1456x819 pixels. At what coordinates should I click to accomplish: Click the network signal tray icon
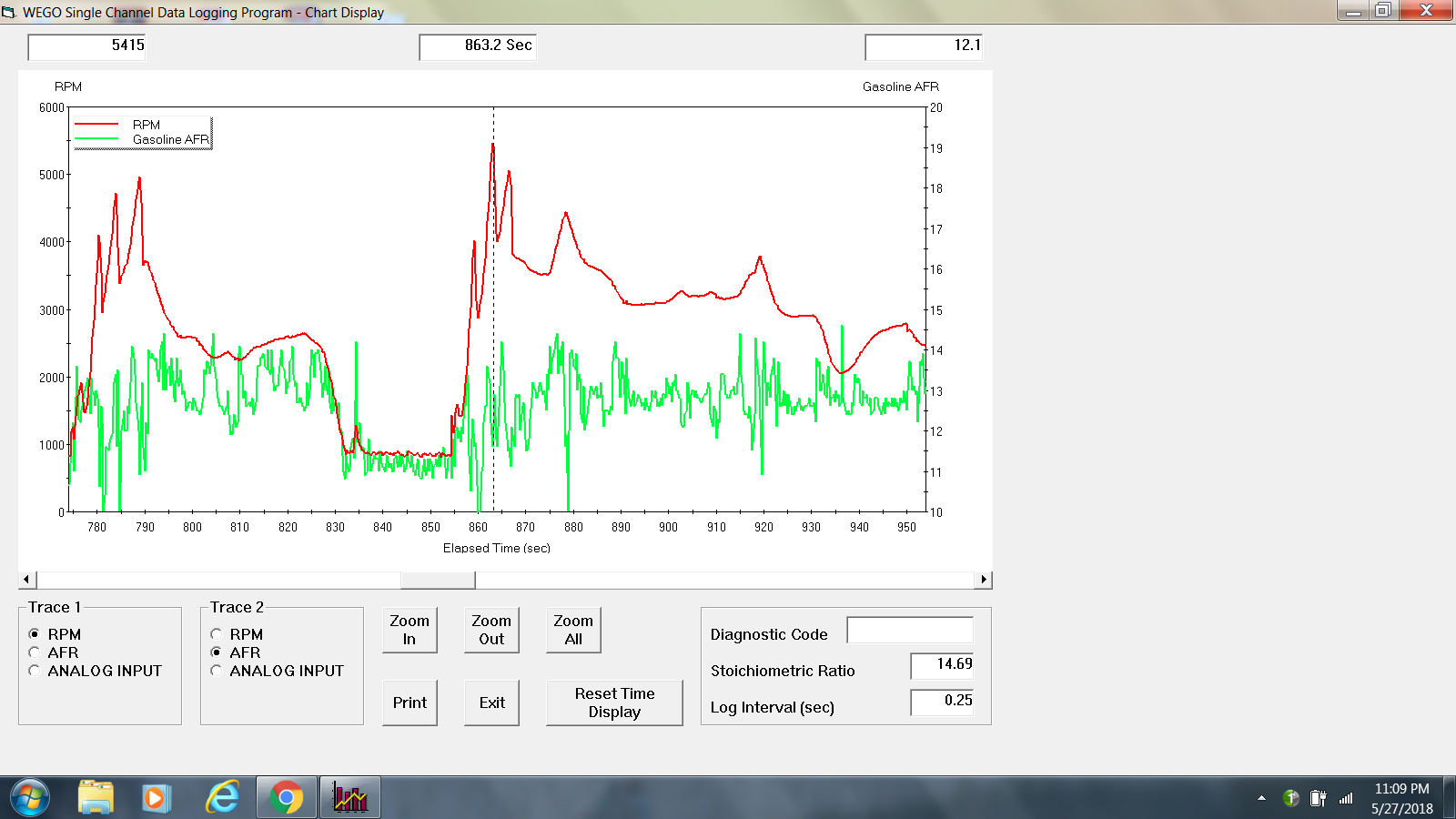point(1346,798)
